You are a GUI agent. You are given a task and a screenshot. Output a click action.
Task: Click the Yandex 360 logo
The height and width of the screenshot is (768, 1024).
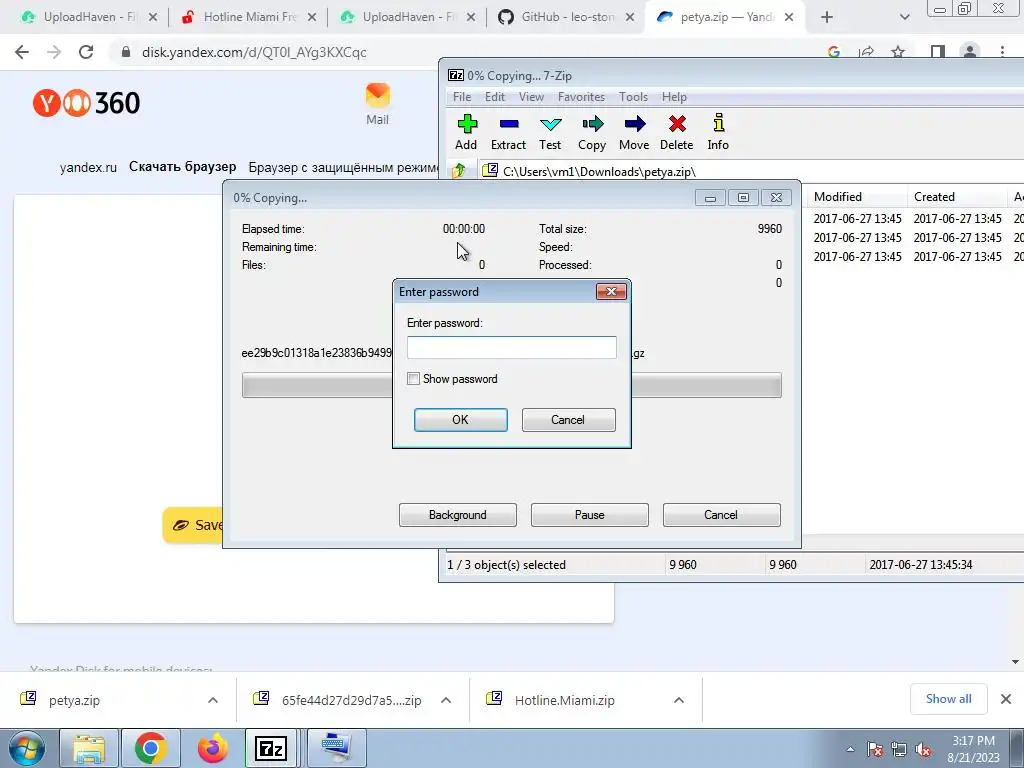(x=86, y=103)
